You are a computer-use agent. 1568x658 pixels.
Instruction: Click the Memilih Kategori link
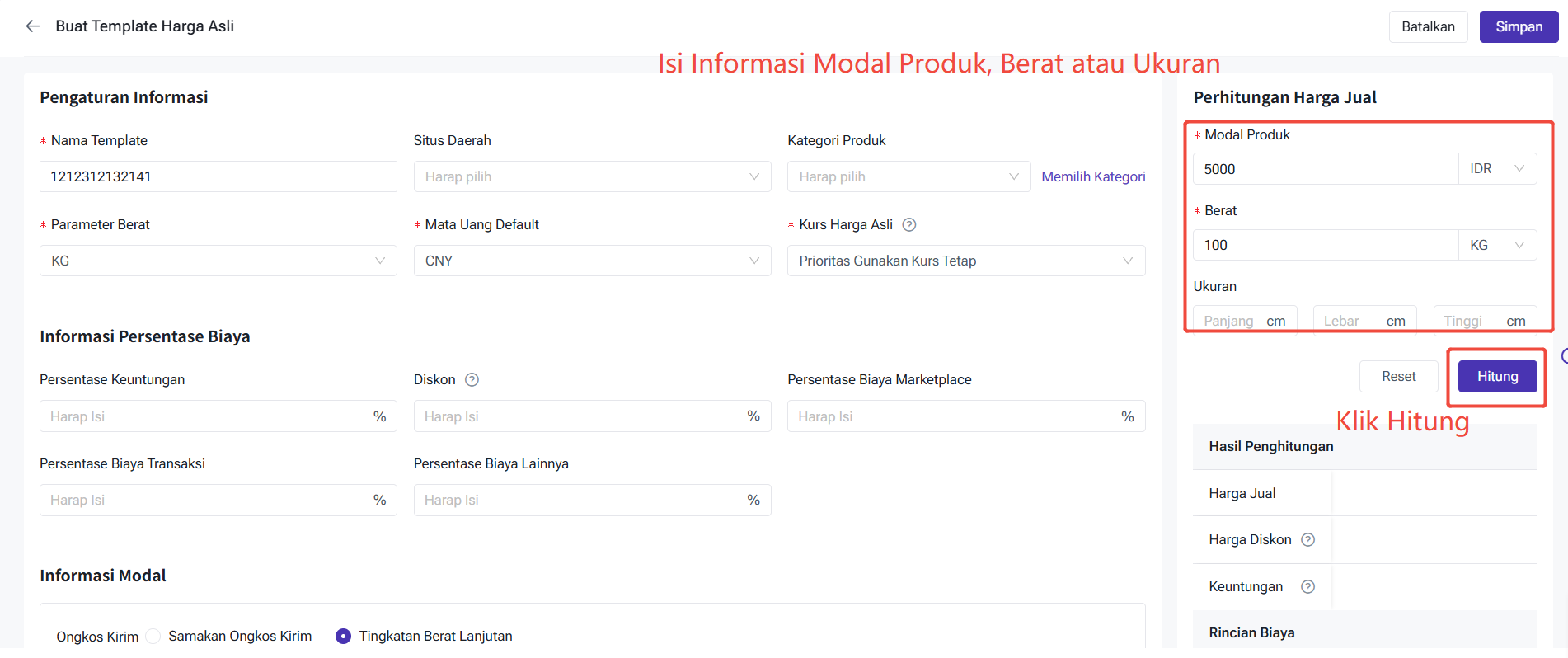[x=1093, y=177]
